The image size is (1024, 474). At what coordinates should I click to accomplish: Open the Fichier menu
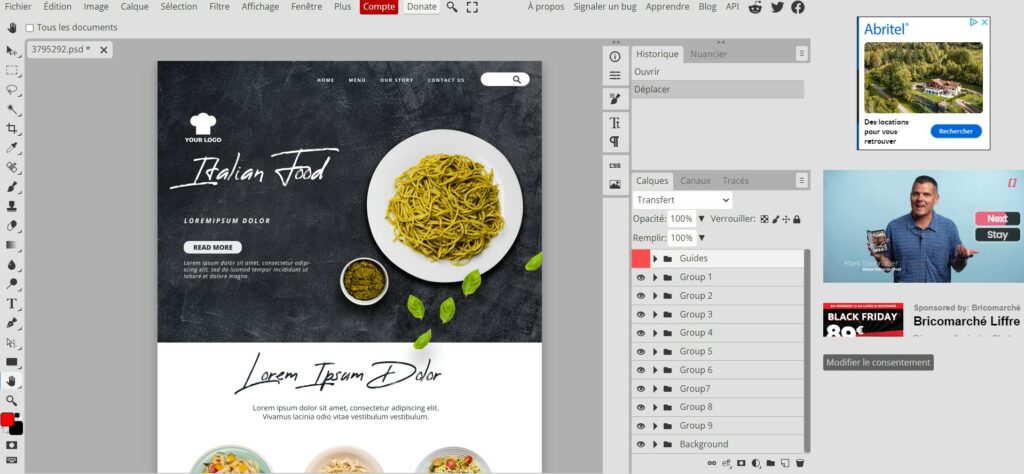coord(18,7)
